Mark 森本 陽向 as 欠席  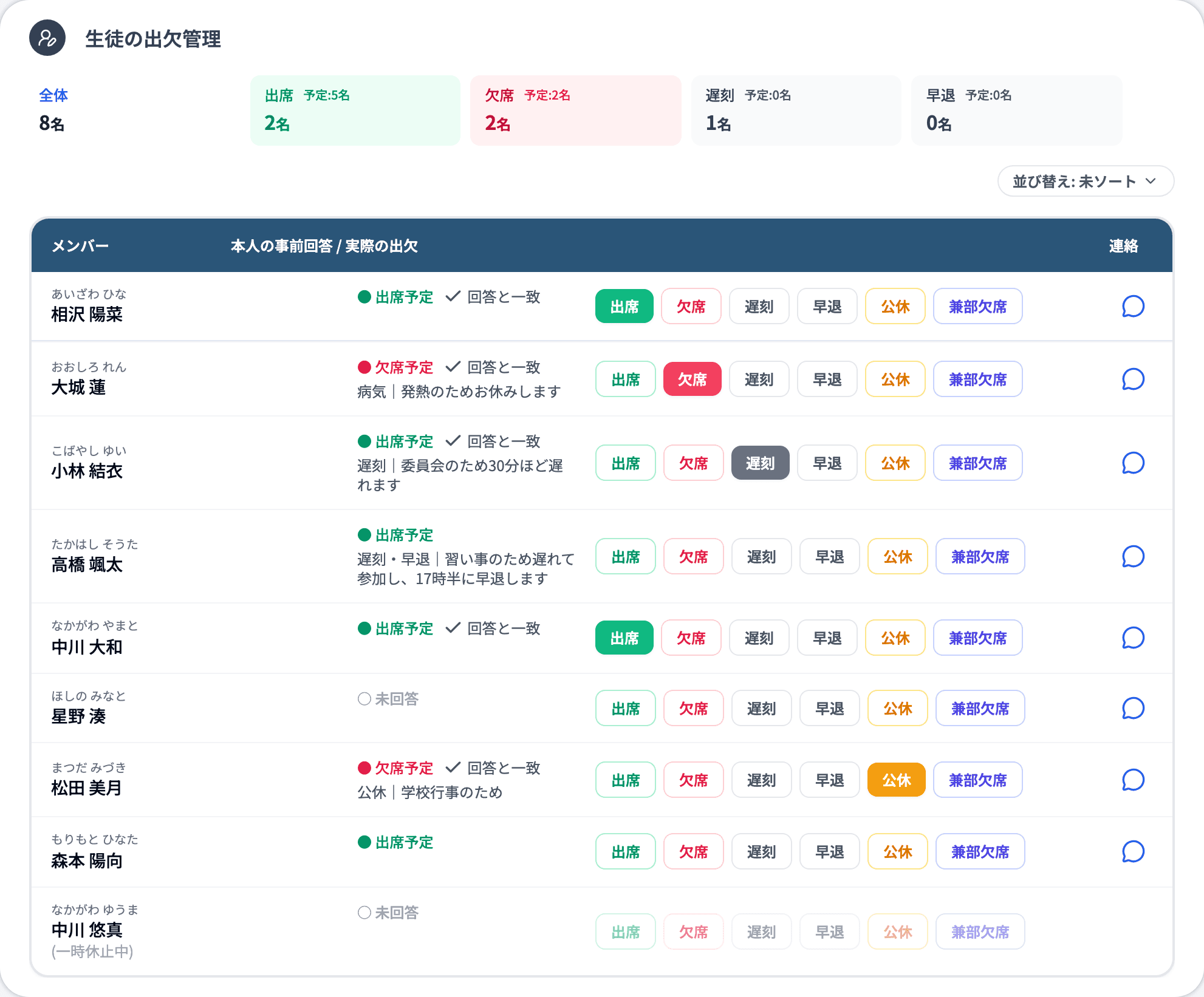click(x=694, y=852)
